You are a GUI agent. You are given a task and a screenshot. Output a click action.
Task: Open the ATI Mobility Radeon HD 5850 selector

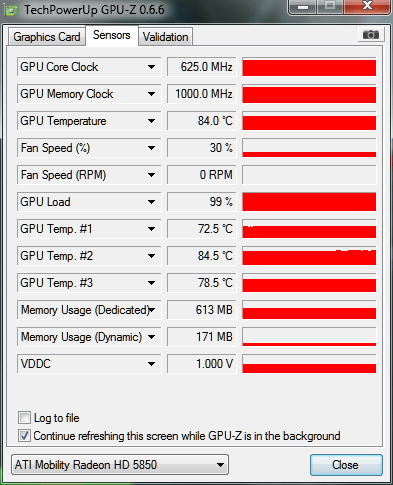120,465
